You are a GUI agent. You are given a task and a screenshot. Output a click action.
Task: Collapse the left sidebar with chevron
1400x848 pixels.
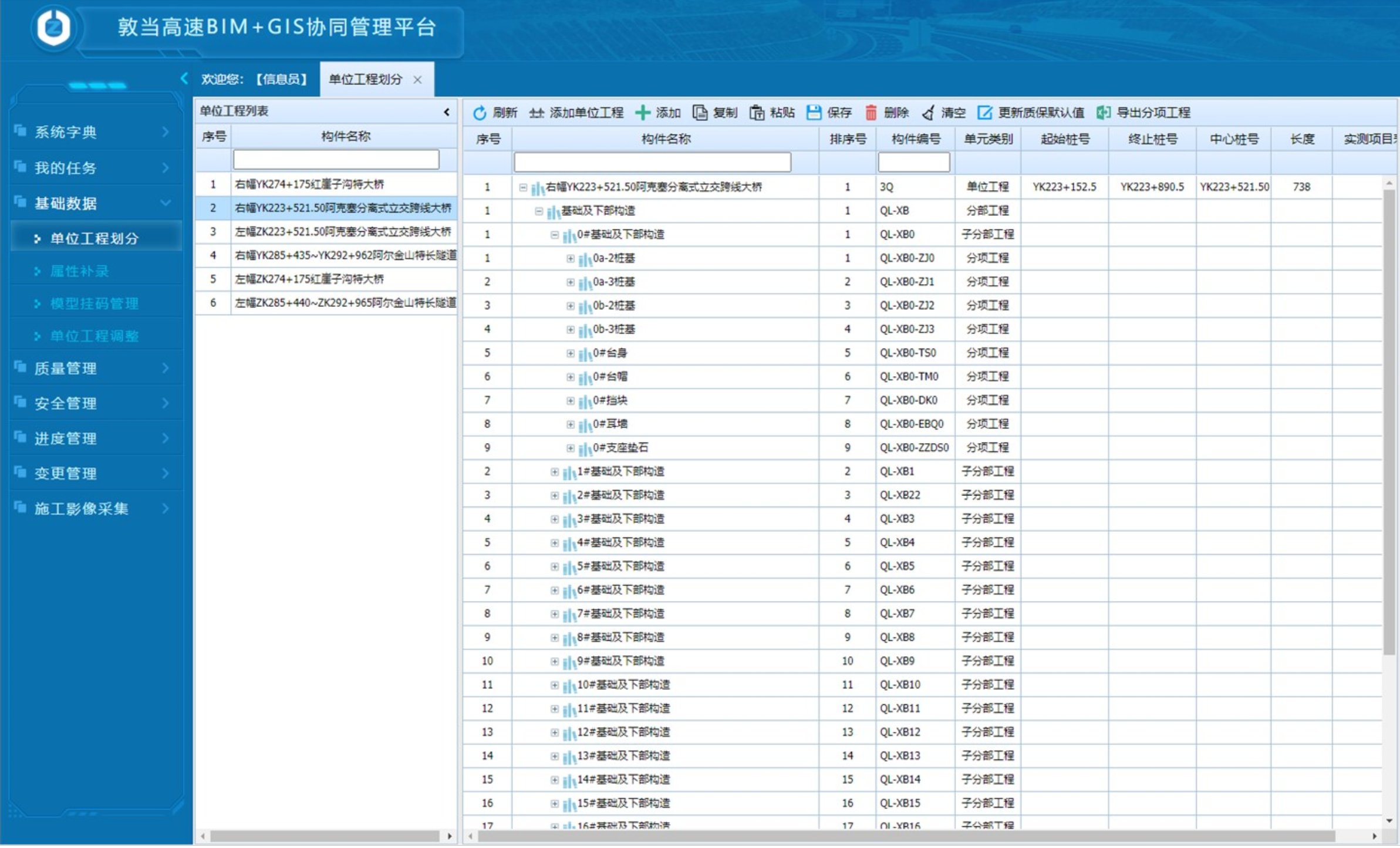[184, 79]
